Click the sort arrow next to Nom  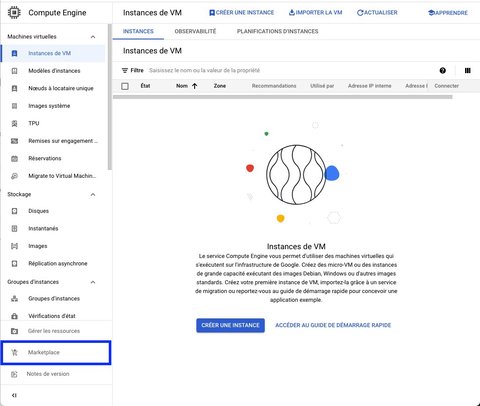[195, 86]
